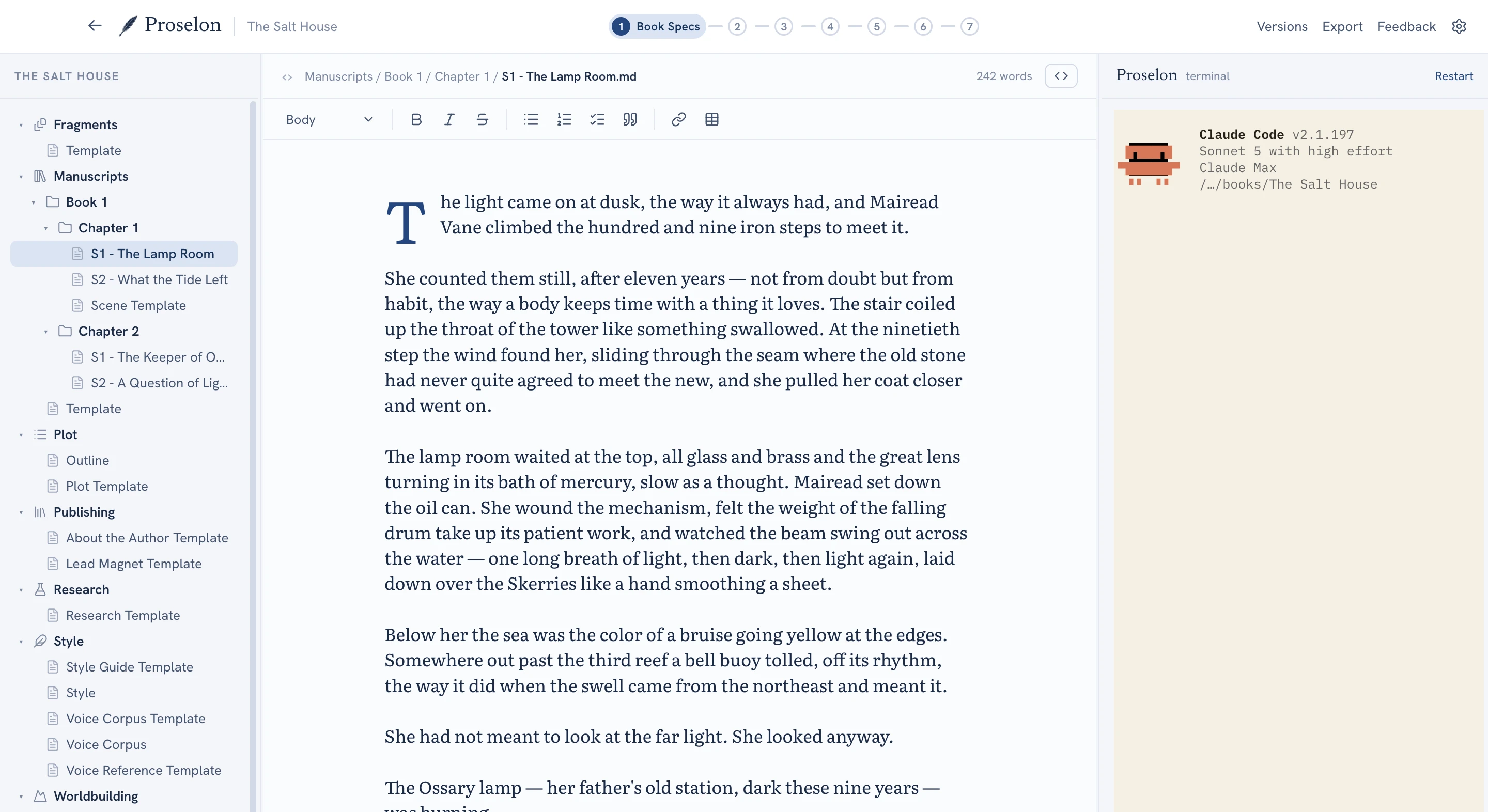The height and width of the screenshot is (812, 1488).
Task: Collapse the Chapter 2 folder arrow
Action: pos(45,332)
